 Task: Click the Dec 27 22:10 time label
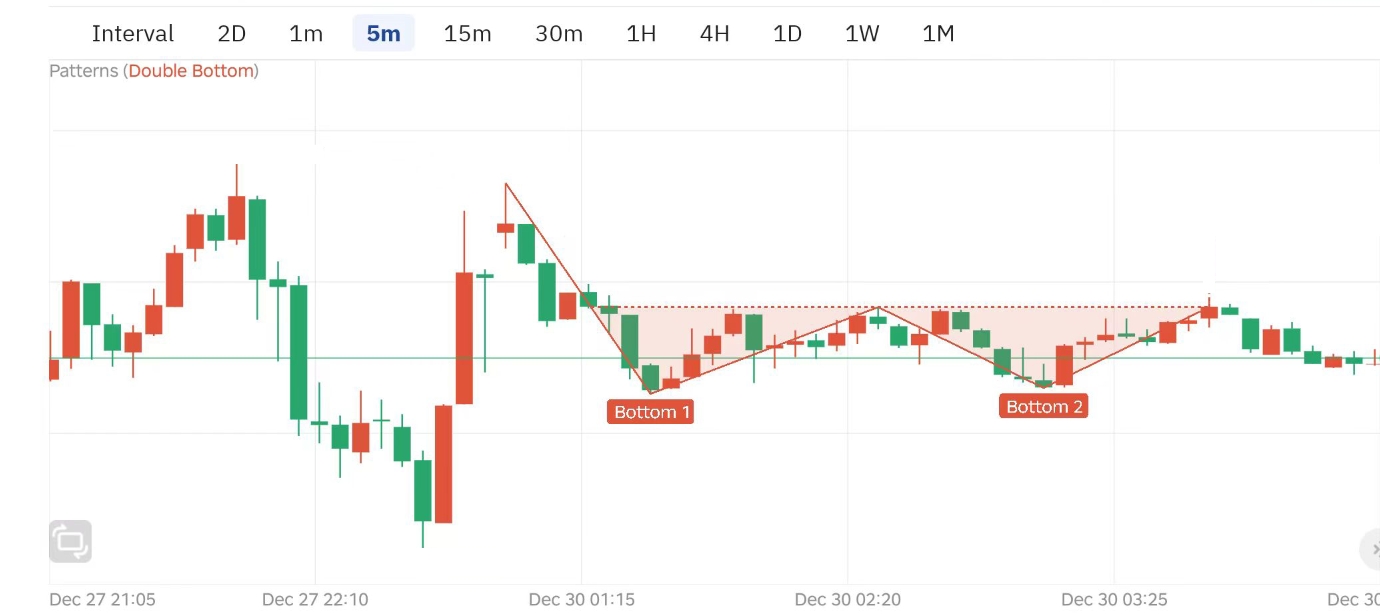coord(315,600)
